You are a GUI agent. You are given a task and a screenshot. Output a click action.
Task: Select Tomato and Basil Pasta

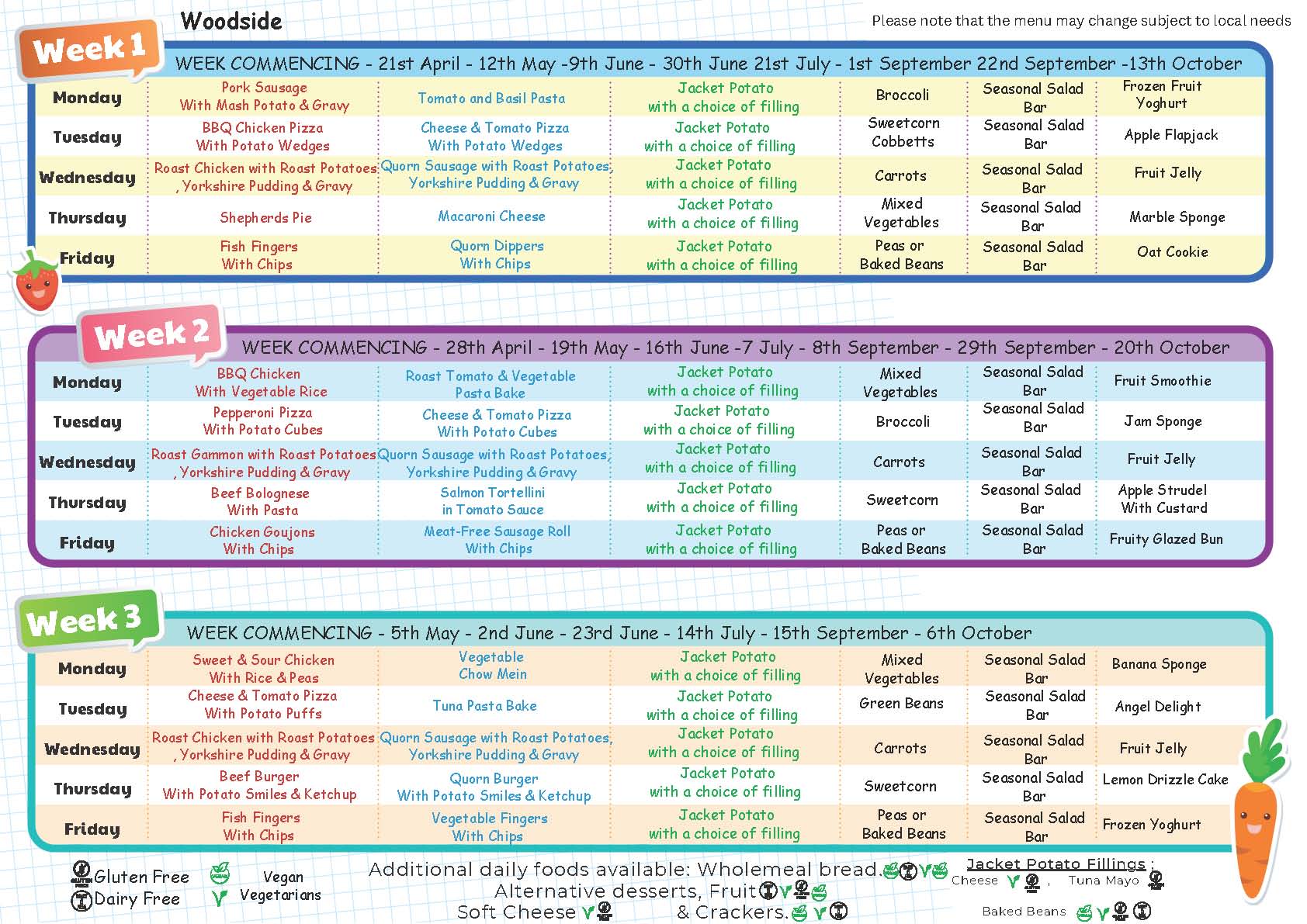(491, 99)
